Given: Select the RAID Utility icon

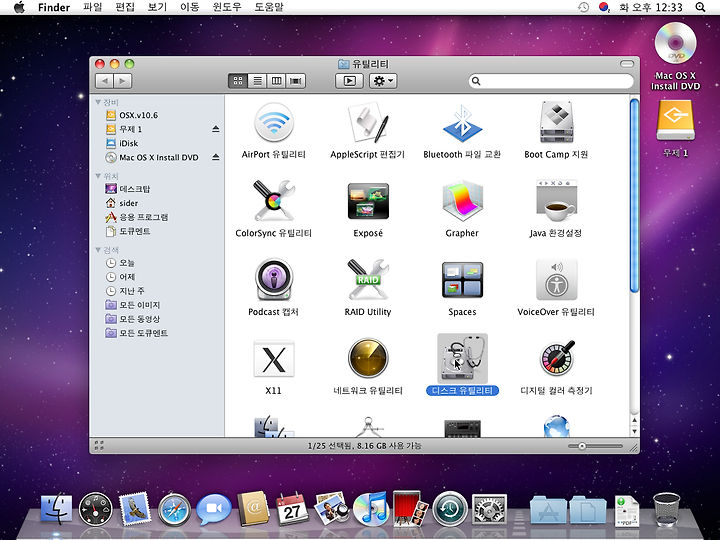Looking at the screenshot, I should (x=368, y=279).
